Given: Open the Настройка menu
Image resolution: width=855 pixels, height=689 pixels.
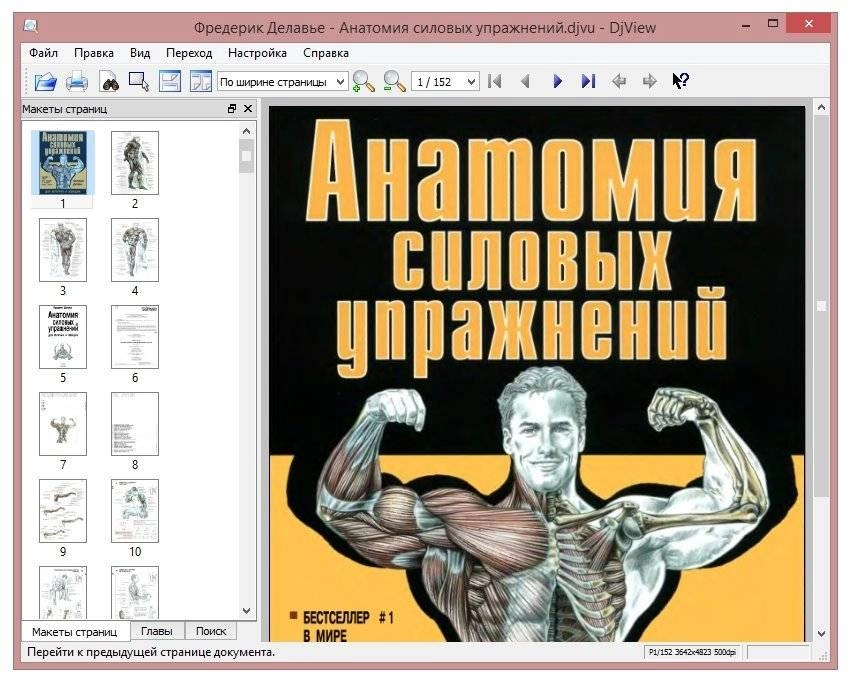Looking at the screenshot, I should point(257,53).
